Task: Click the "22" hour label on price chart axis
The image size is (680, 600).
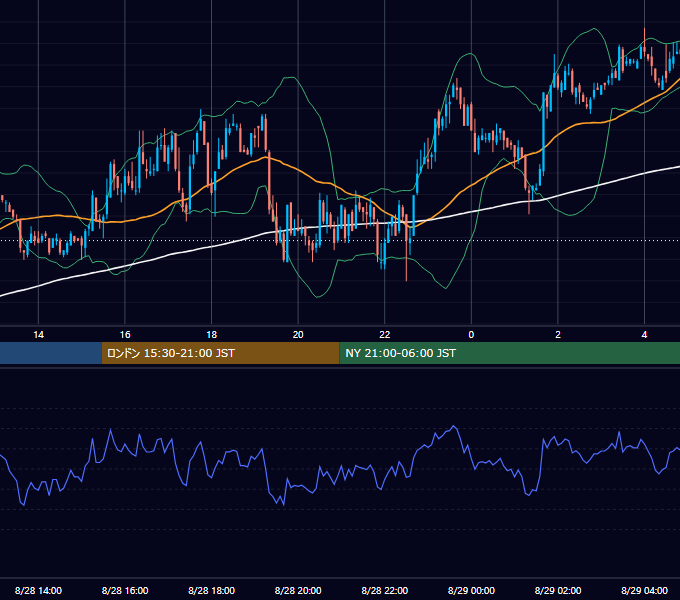Action: click(385, 335)
